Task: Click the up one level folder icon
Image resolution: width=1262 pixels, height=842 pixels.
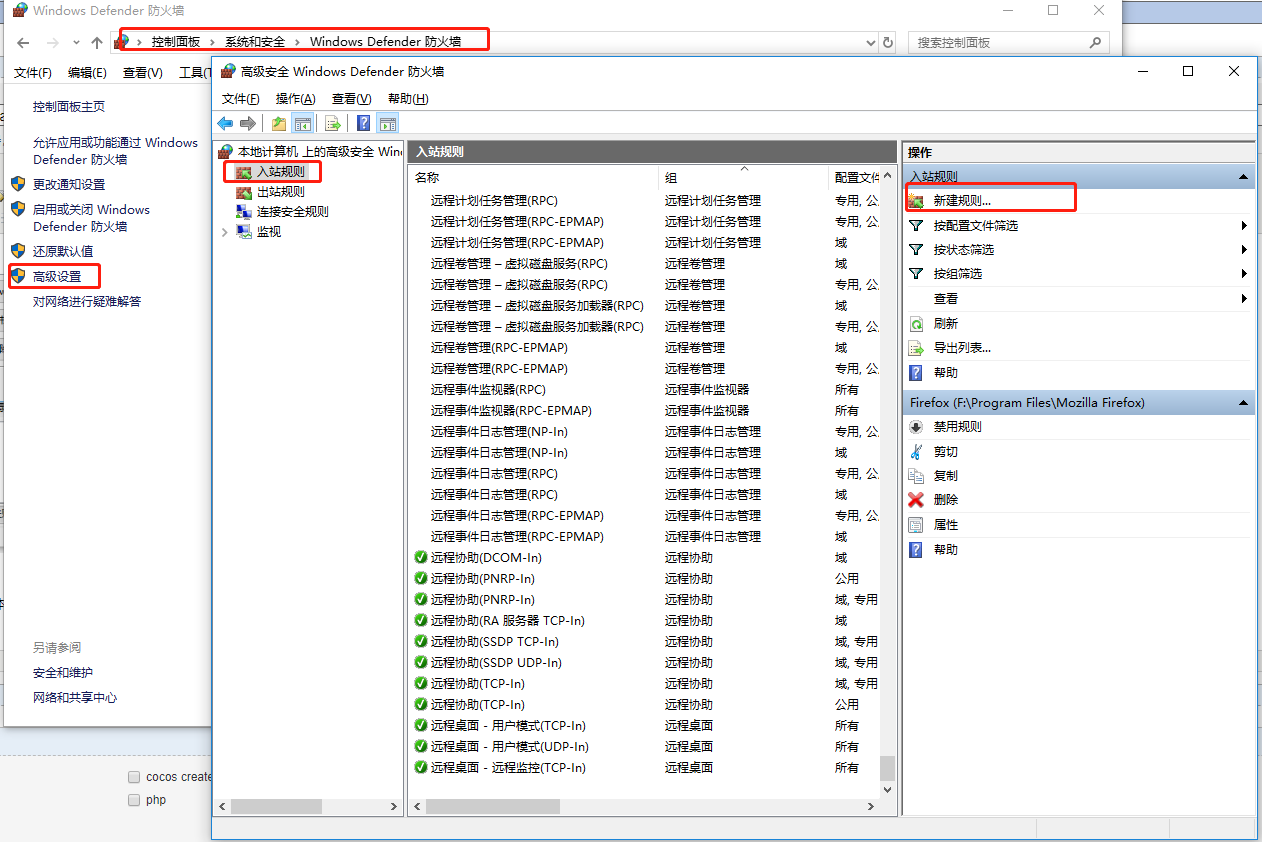Action: [278, 123]
